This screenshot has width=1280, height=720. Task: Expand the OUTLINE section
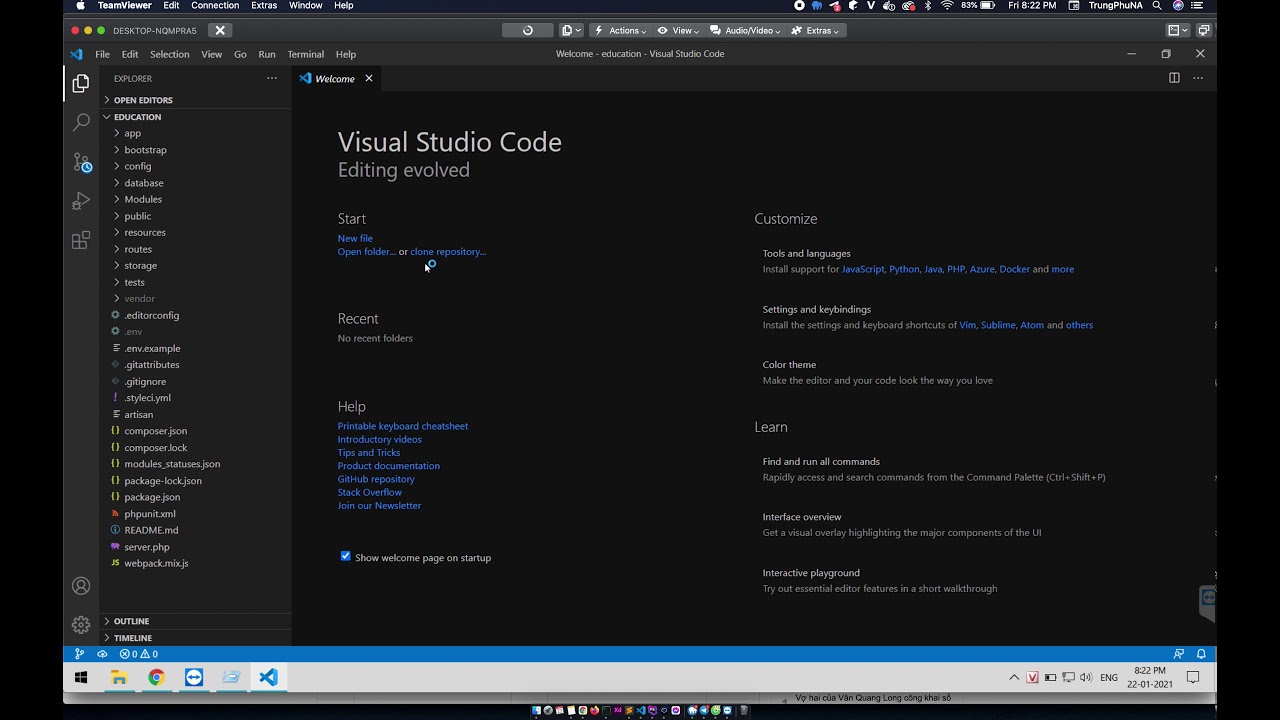pyautogui.click(x=131, y=621)
